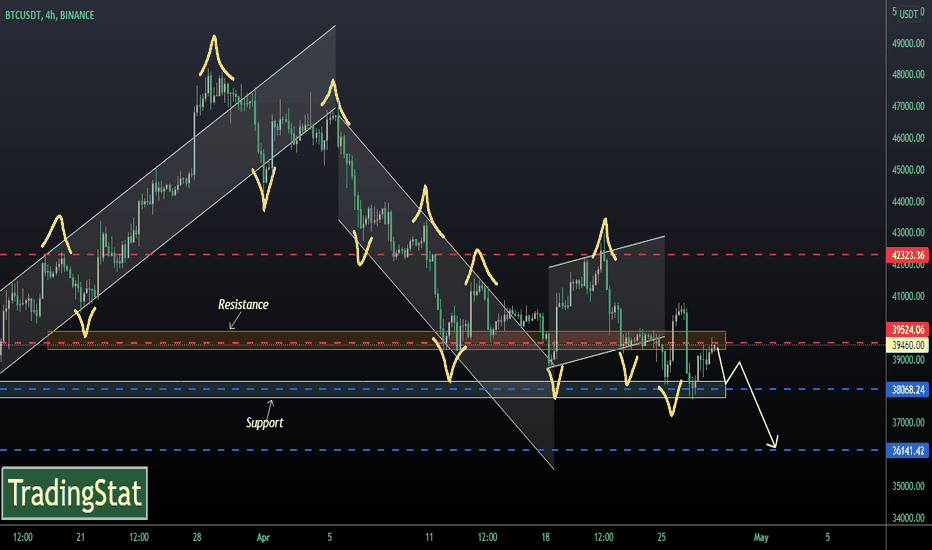Click the 11 date on time axis
Screen dimensions: 932x550
[429, 538]
